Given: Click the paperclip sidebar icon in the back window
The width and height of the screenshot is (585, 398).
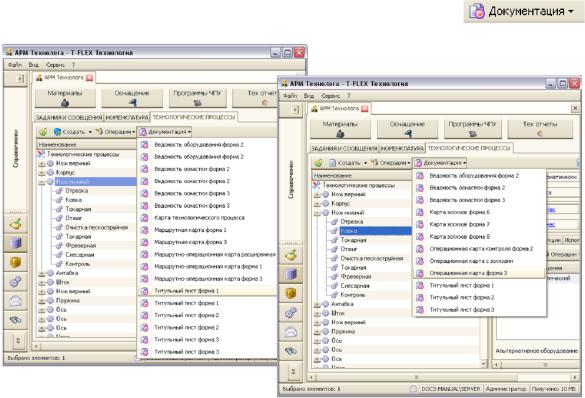Looking at the screenshot, I should click(x=15, y=320).
